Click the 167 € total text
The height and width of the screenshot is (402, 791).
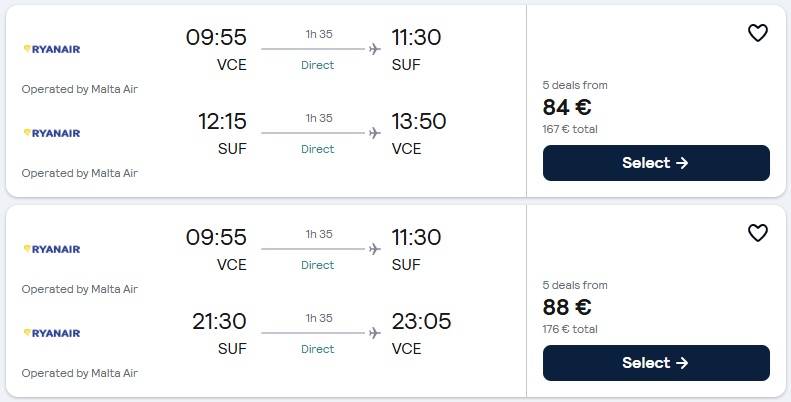click(570, 129)
